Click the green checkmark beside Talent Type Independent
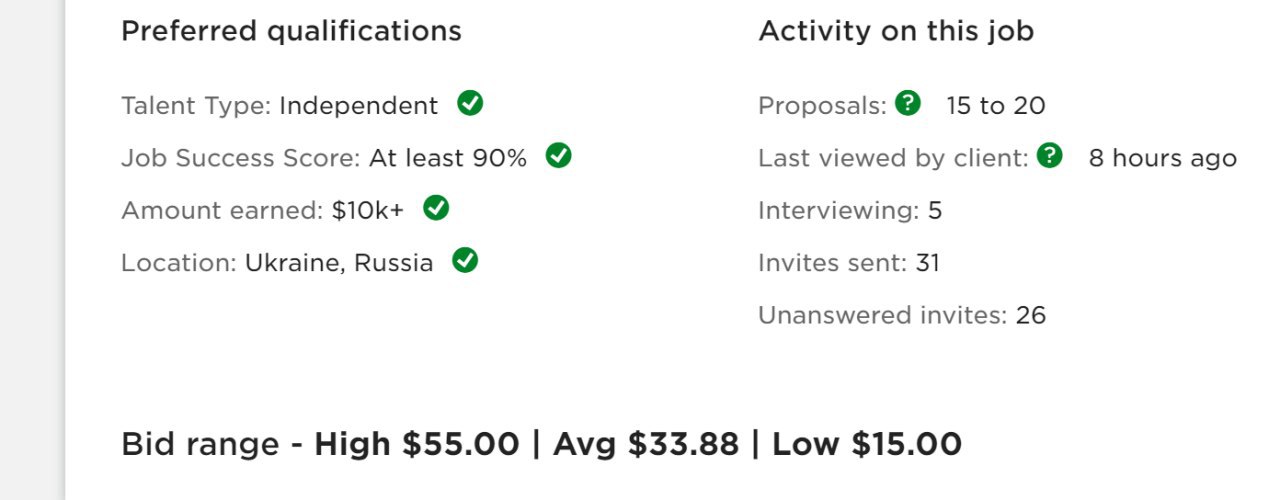The width and height of the screenshot is (1280, 500). [x=470, y=103]
